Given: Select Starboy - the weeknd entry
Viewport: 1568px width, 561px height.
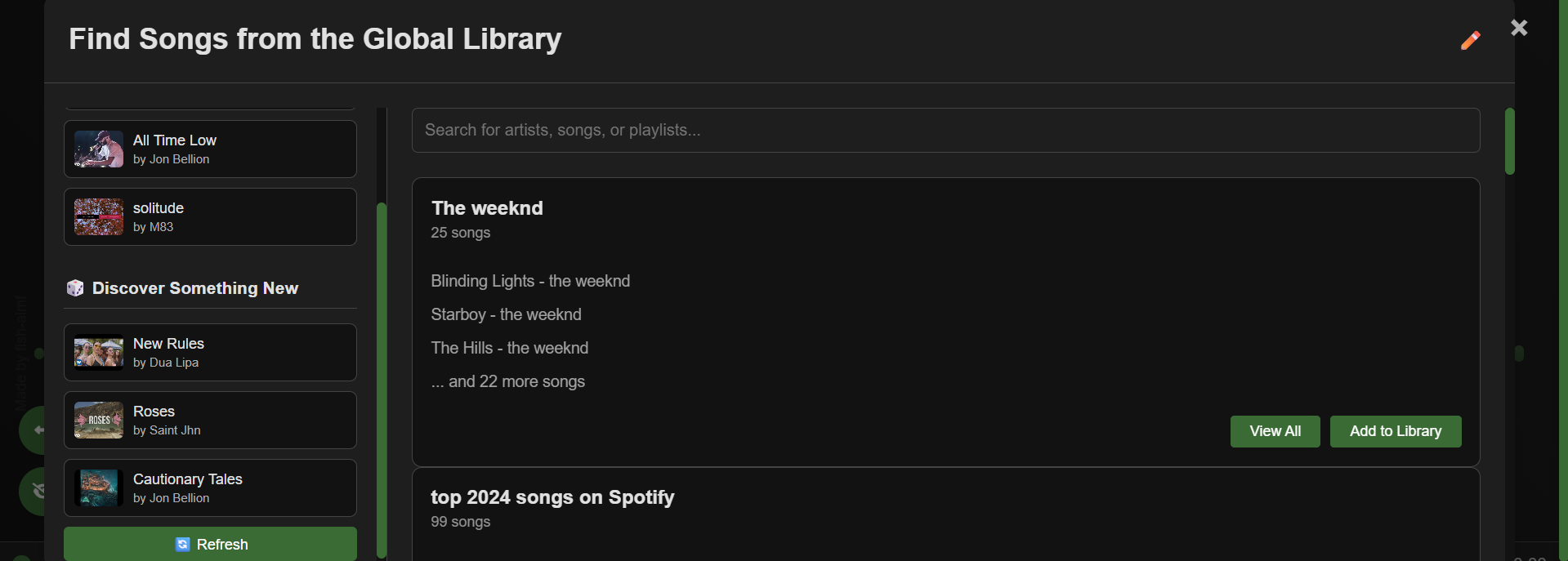Looking at the screenshot, I should point(506,314).
